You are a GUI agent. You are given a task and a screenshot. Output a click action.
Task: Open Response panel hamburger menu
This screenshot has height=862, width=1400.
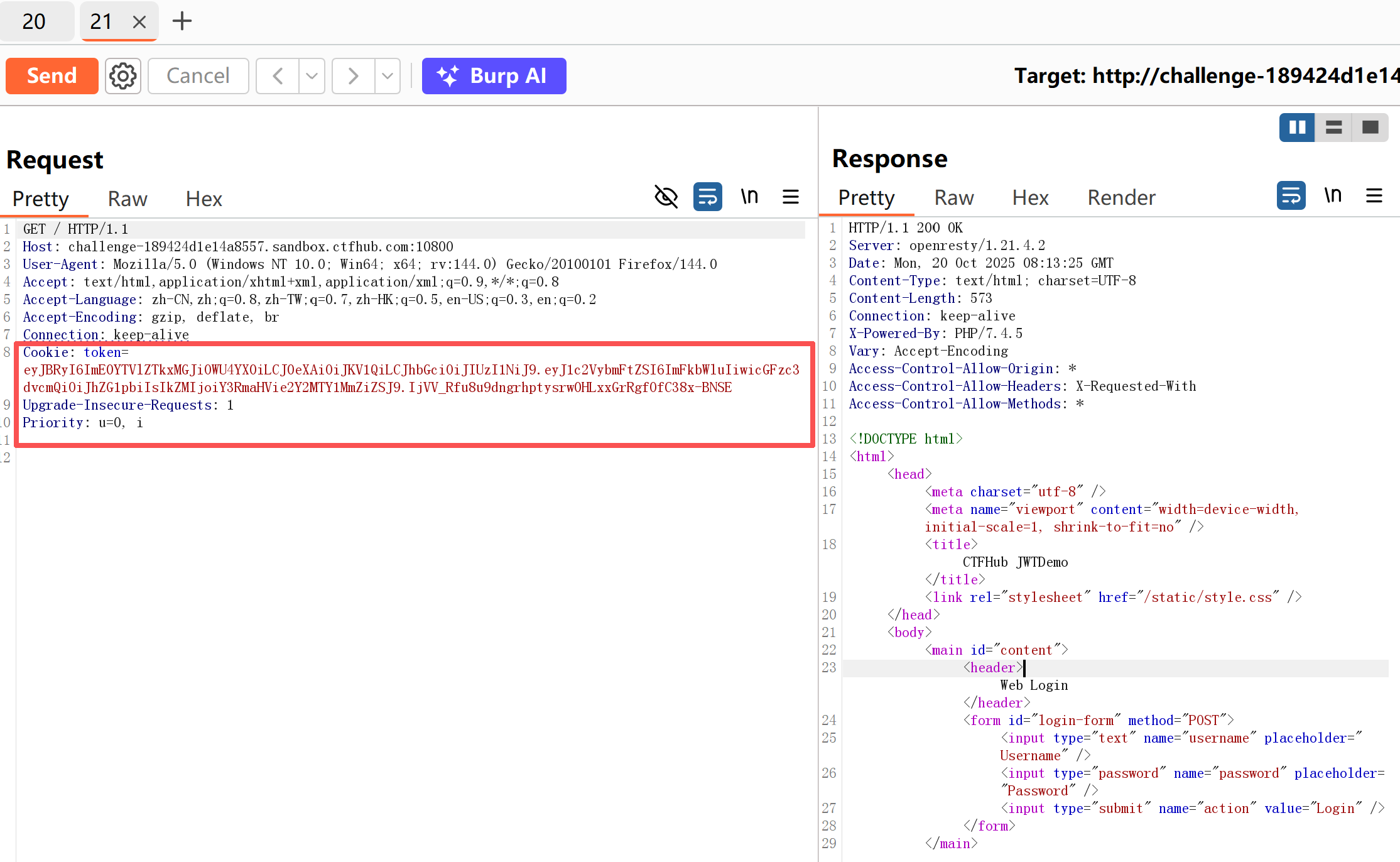point(1374,196)
